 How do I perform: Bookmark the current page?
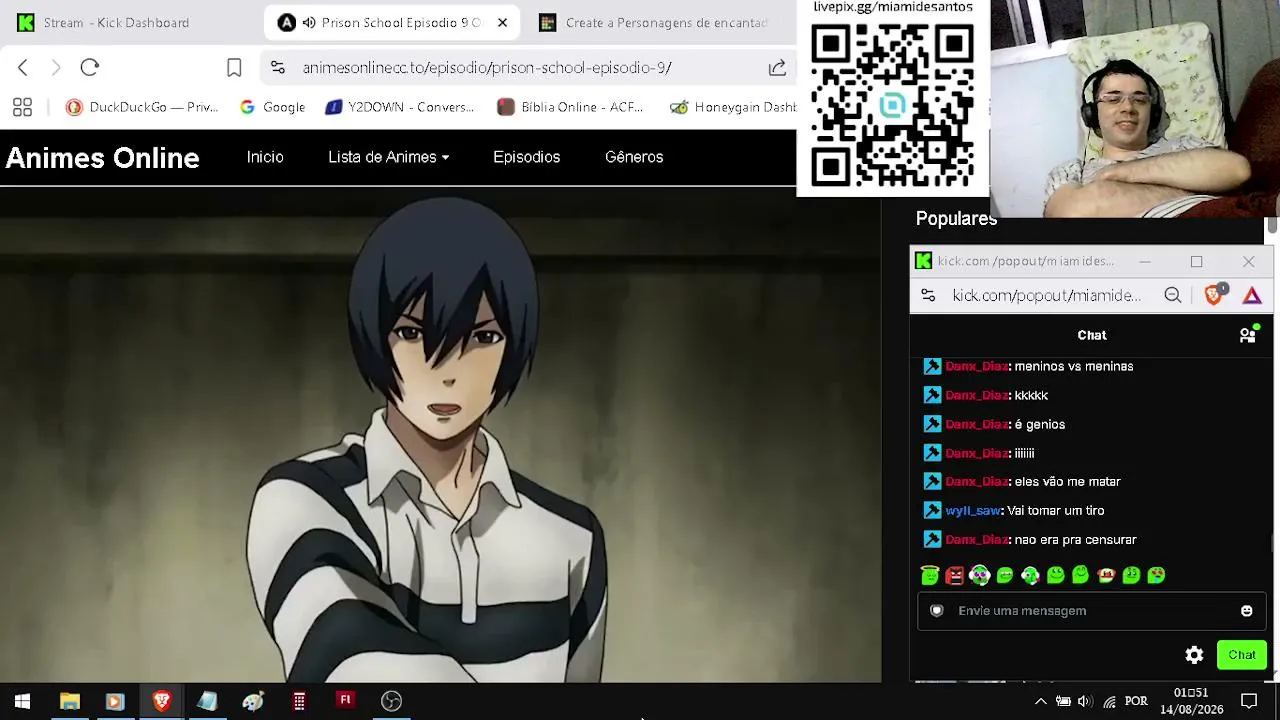point(234,67)
